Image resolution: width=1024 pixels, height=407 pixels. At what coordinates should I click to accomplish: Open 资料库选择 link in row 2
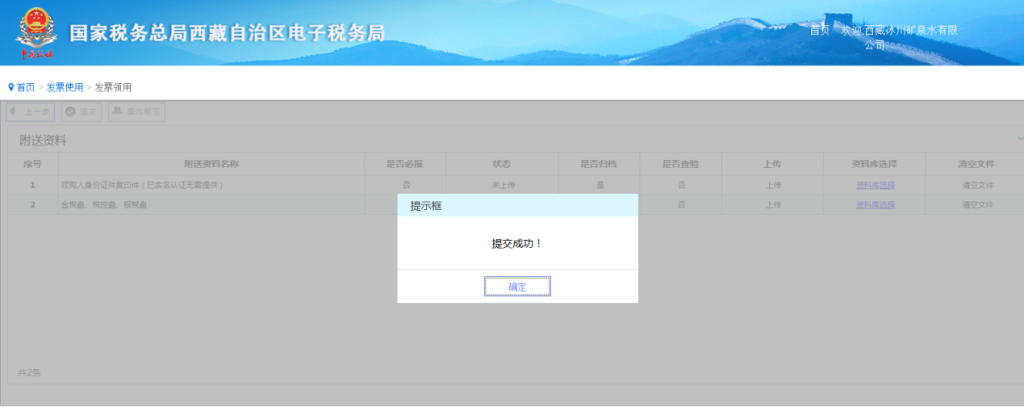[x=875, y=205]
